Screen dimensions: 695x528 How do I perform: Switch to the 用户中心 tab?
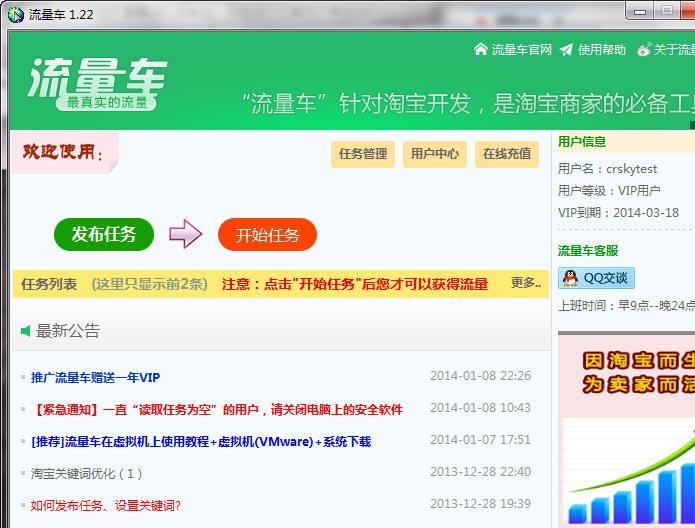(434, 154)
